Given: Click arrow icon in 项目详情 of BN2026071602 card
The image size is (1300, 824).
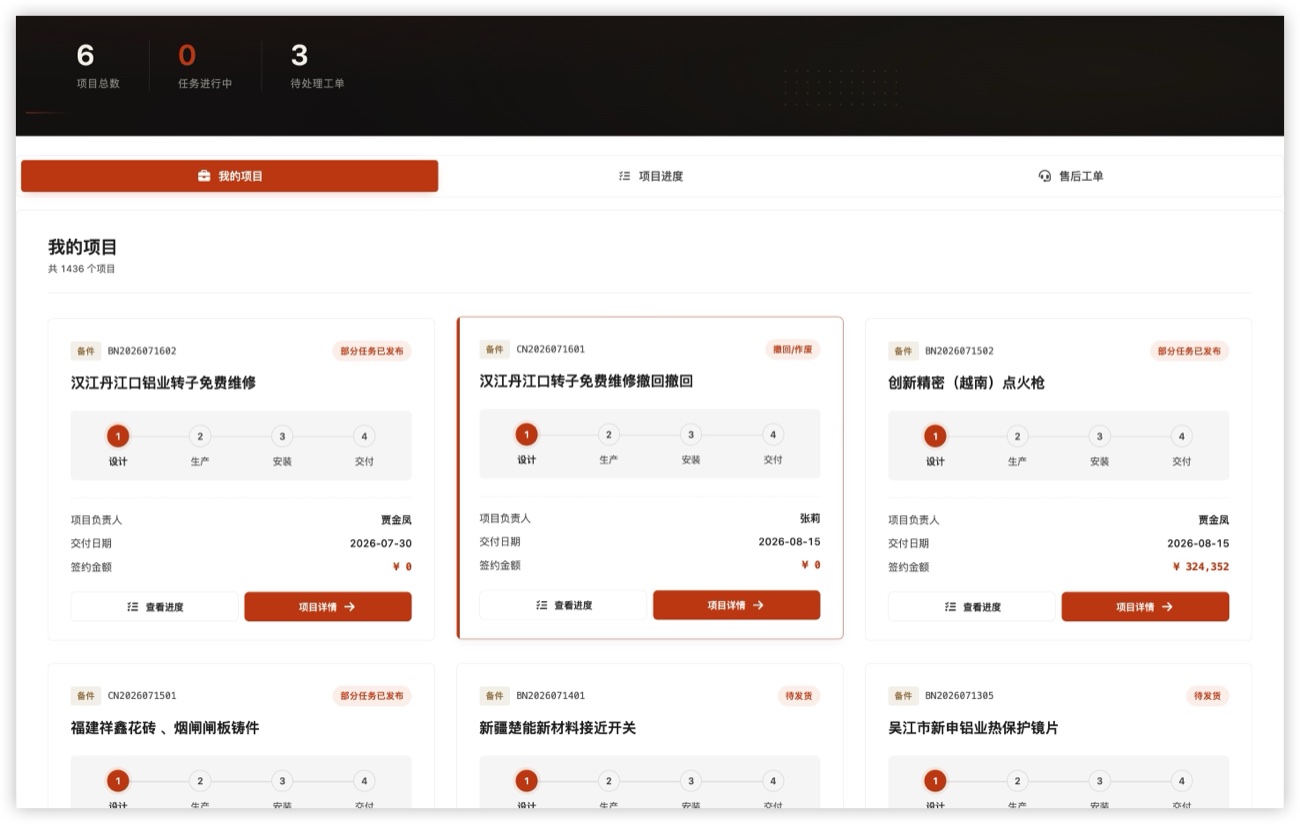Looking at the screenshot, I should (350, 607).
